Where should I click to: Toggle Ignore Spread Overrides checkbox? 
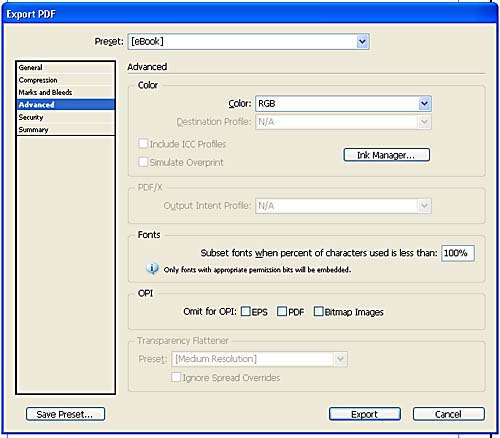(x=176, y=377)
